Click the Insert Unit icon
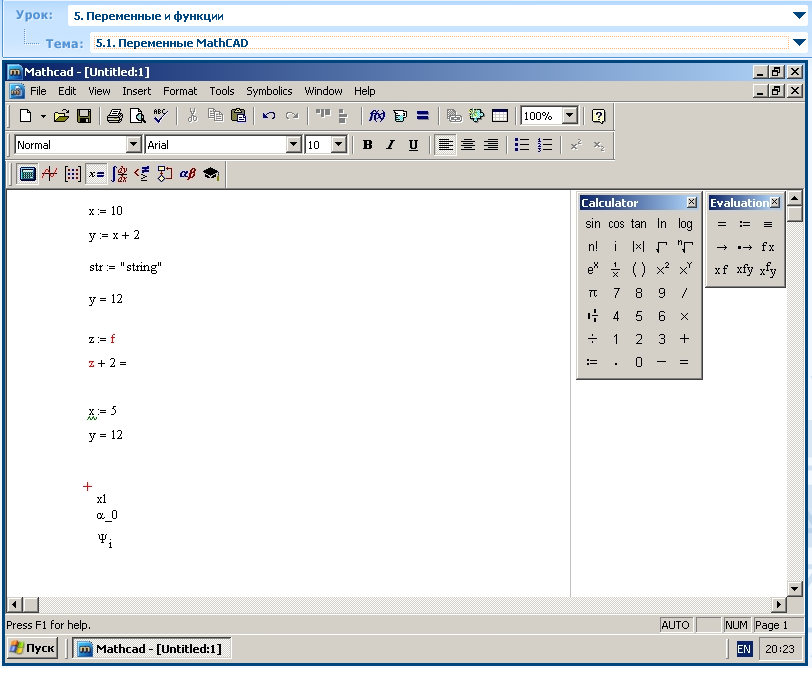Viewport: 812px width, 682px height. (400, 116)
